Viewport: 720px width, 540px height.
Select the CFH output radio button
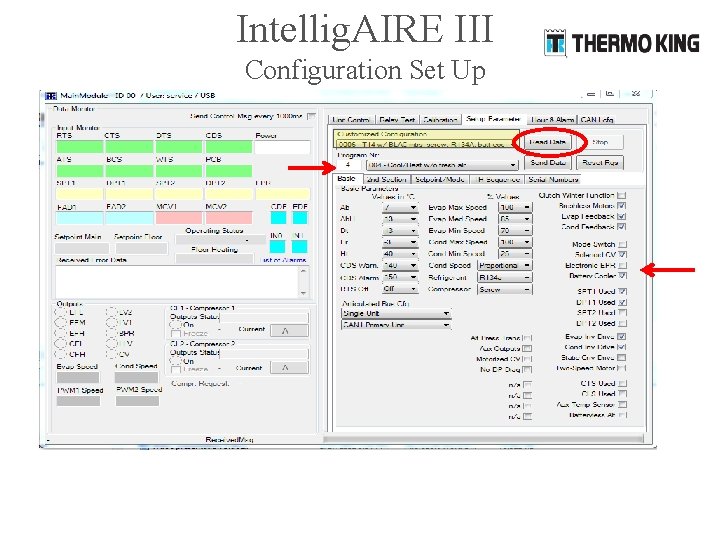[x=60, y=354]
